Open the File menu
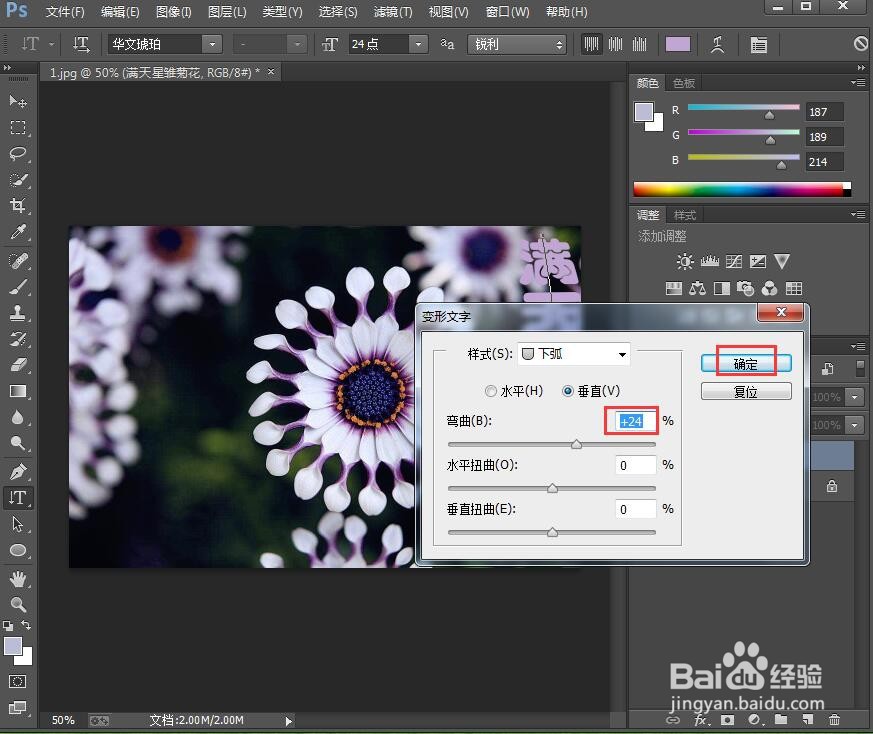Viewport: 873px width, 734px height. 65,12
